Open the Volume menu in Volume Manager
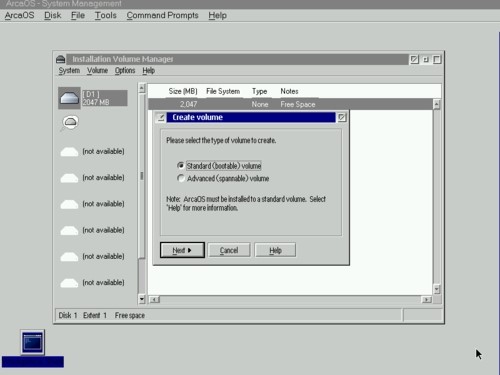 click(x=97, y=70)
